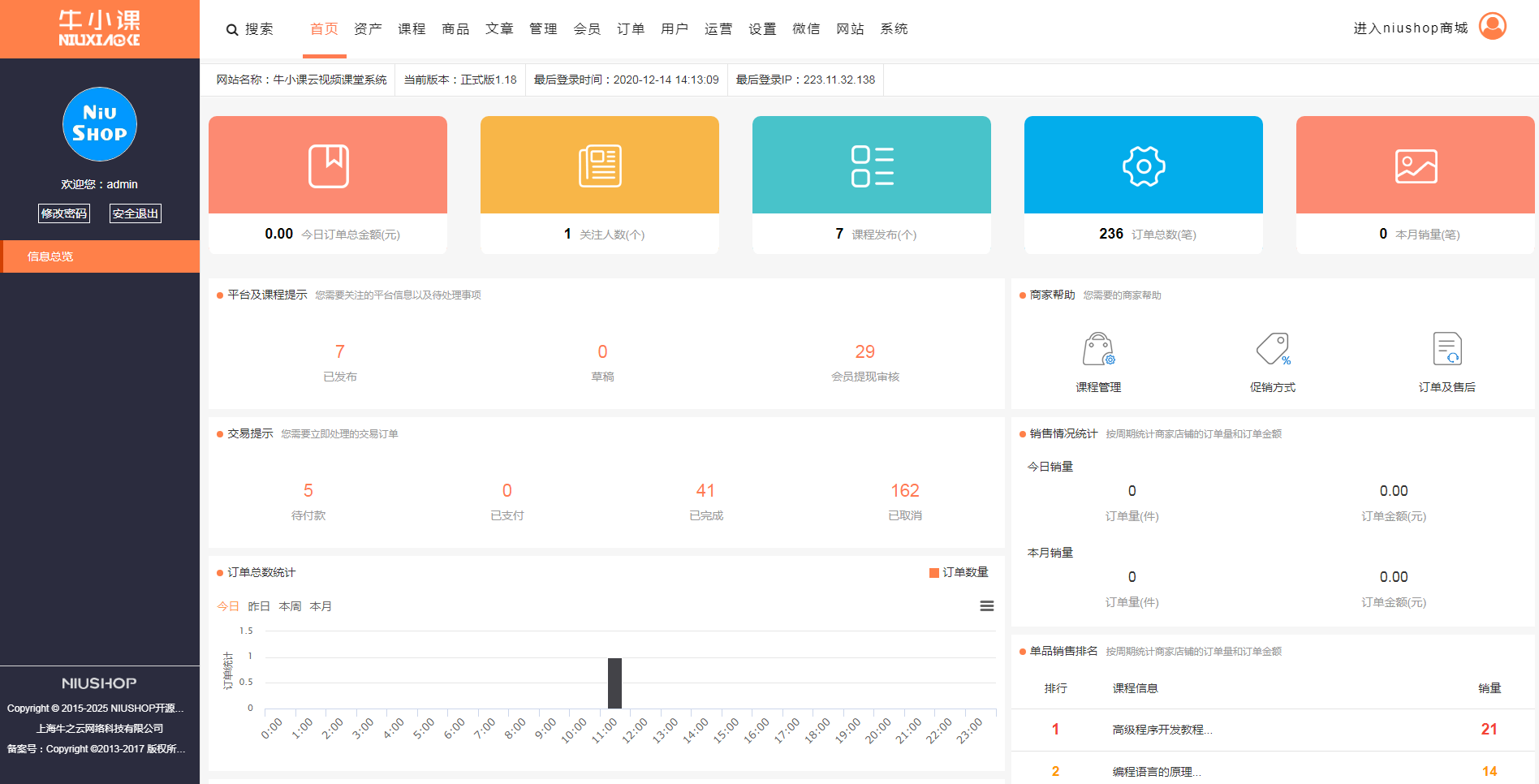Click the 修改密码 button
Image resolution: width=1539 pixels, height=784 pixels.
click(64, 213)
